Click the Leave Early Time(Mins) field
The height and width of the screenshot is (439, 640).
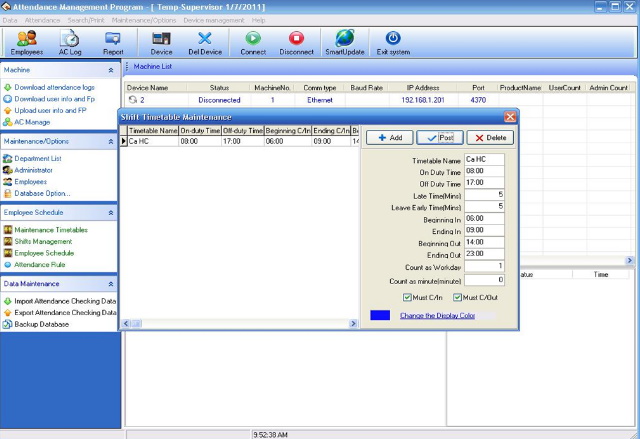click(x=484, y=206)
